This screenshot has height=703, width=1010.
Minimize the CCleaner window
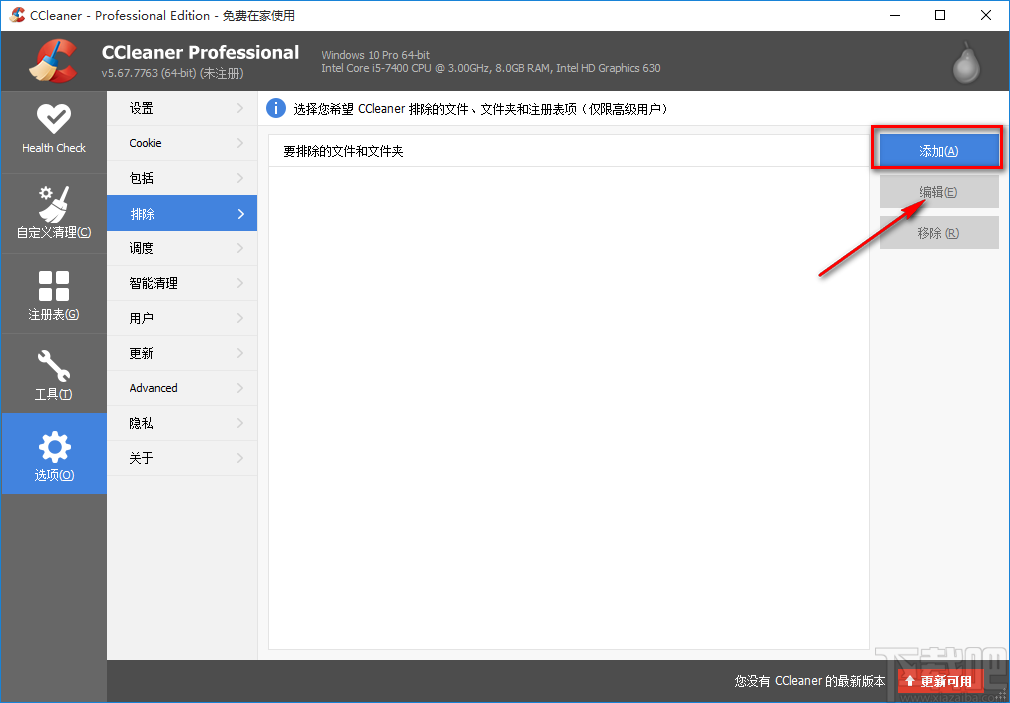pos(893,15)
